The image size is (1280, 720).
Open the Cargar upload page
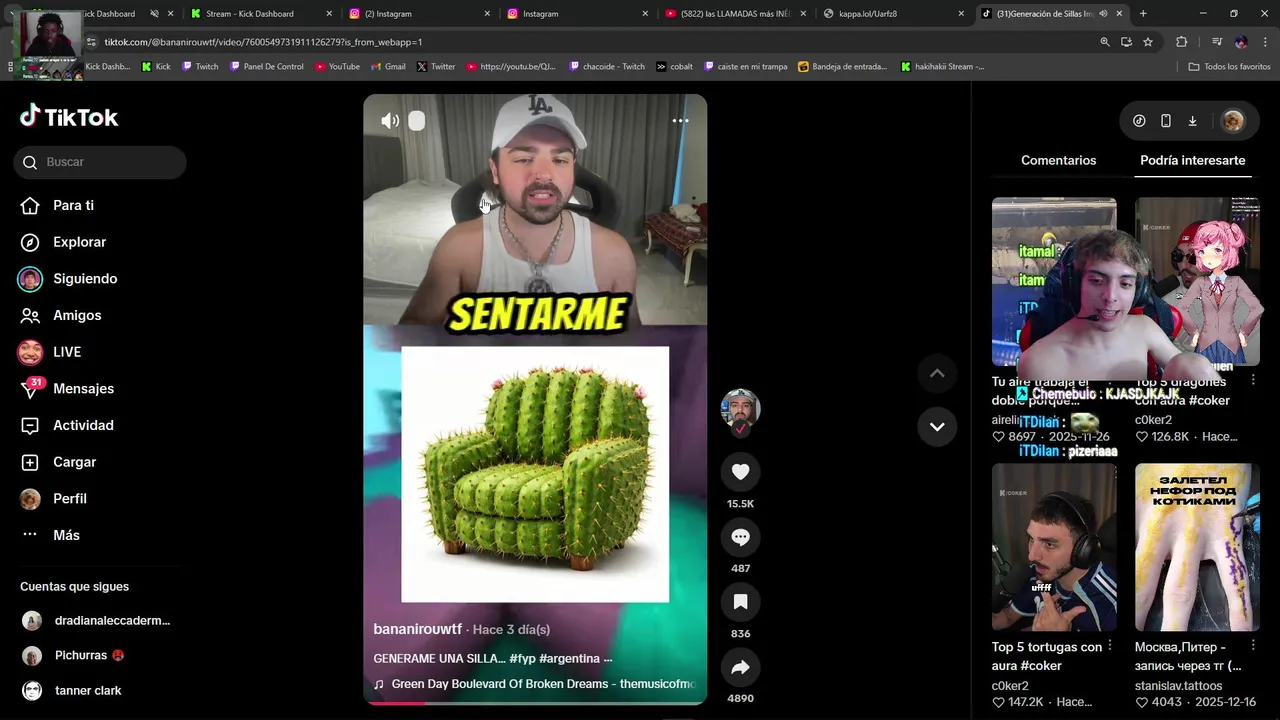coord(59,462)
